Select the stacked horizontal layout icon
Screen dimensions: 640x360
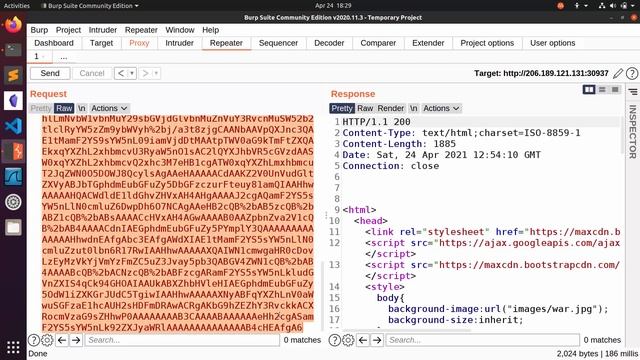click(x=602, y=89)
